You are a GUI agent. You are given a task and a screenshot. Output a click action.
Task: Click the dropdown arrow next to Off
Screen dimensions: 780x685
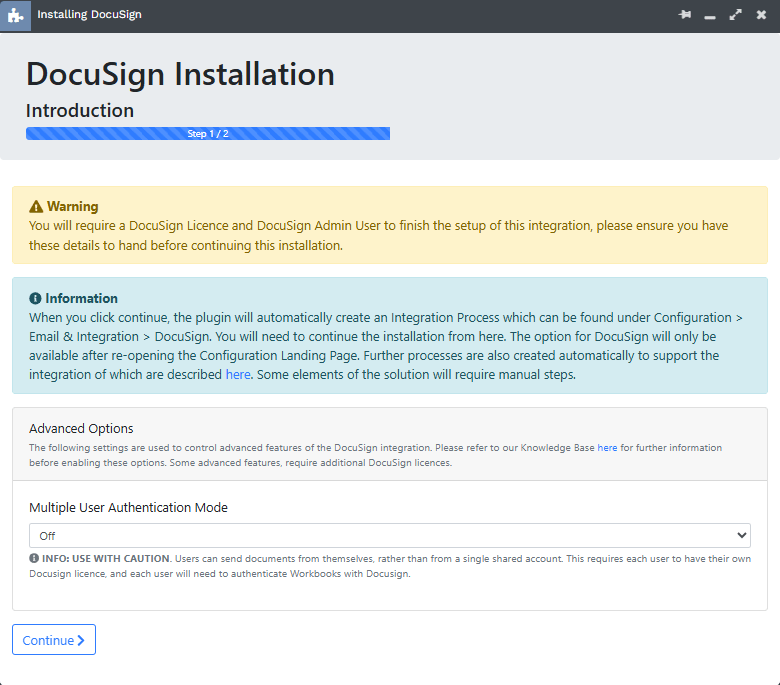(x=741, y=535)
